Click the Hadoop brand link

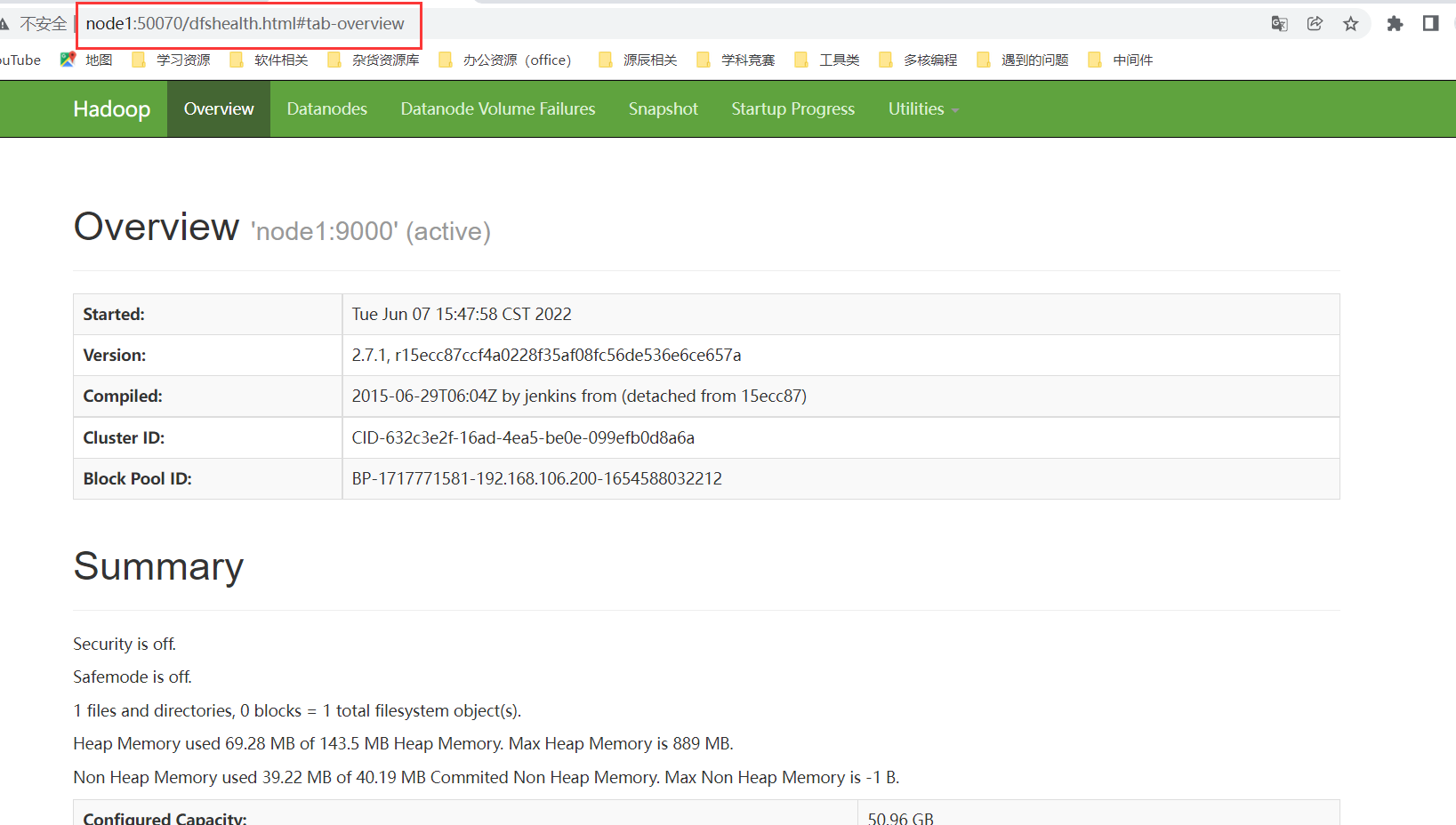111,108
